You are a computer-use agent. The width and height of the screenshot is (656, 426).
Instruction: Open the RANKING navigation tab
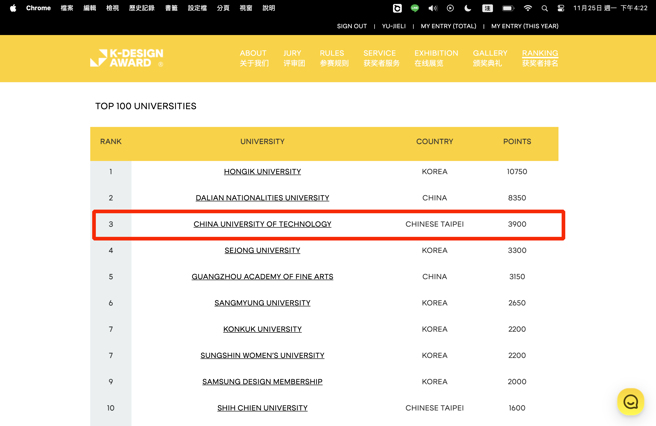540,58
